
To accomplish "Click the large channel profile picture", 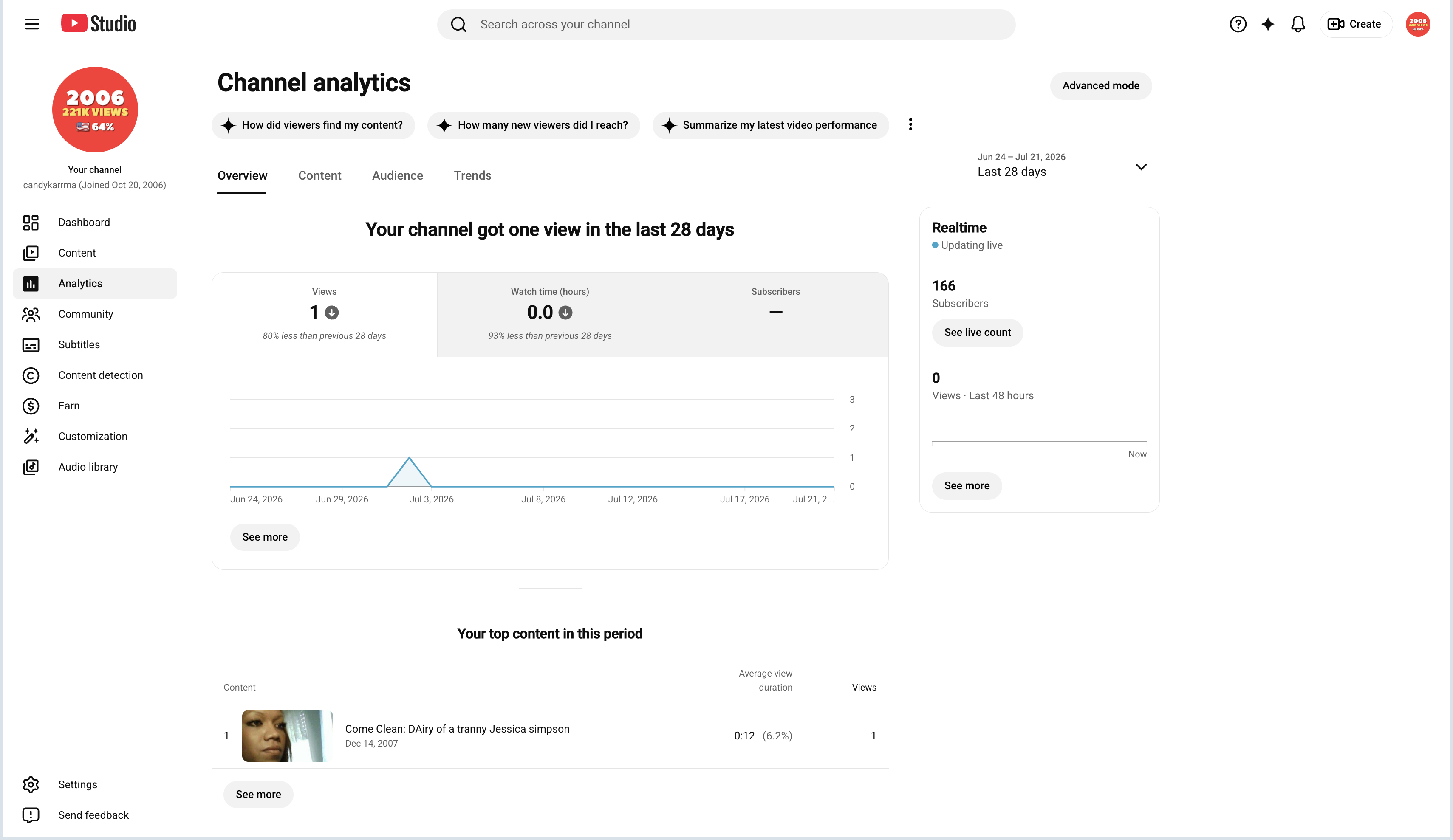I will pos(95,110).
